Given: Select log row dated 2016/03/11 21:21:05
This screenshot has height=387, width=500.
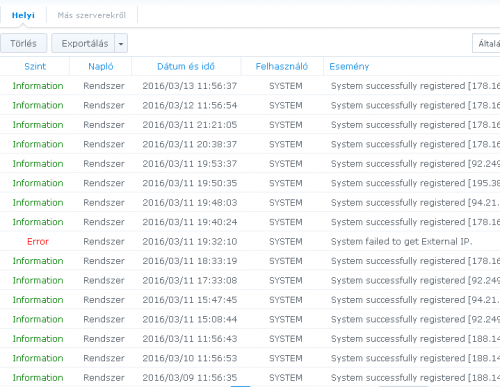Looking at the screenshot, I should [250, 125].
